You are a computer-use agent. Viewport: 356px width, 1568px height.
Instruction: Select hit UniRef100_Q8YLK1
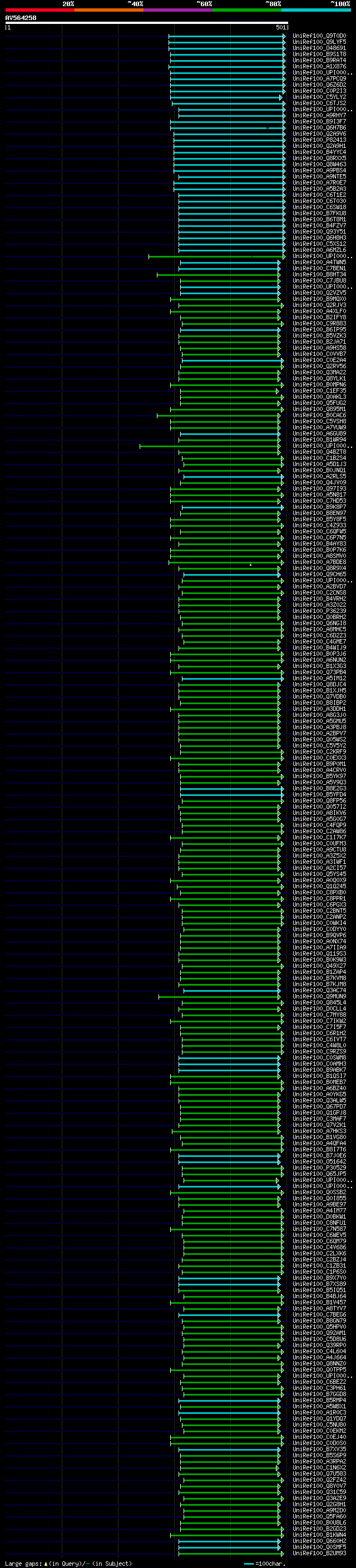pyautogui.click(x=319, y=378)
